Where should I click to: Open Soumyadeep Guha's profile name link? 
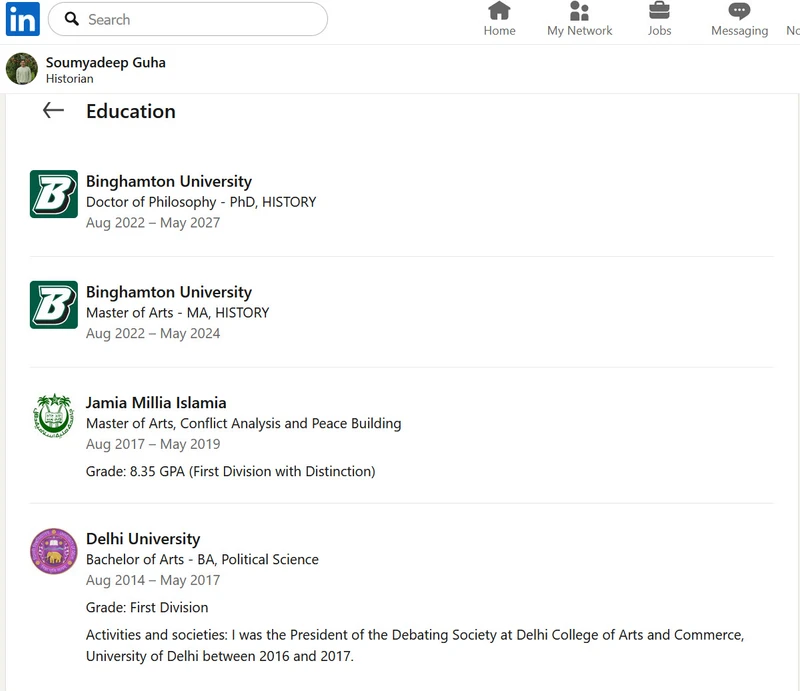tap(106, 62)
